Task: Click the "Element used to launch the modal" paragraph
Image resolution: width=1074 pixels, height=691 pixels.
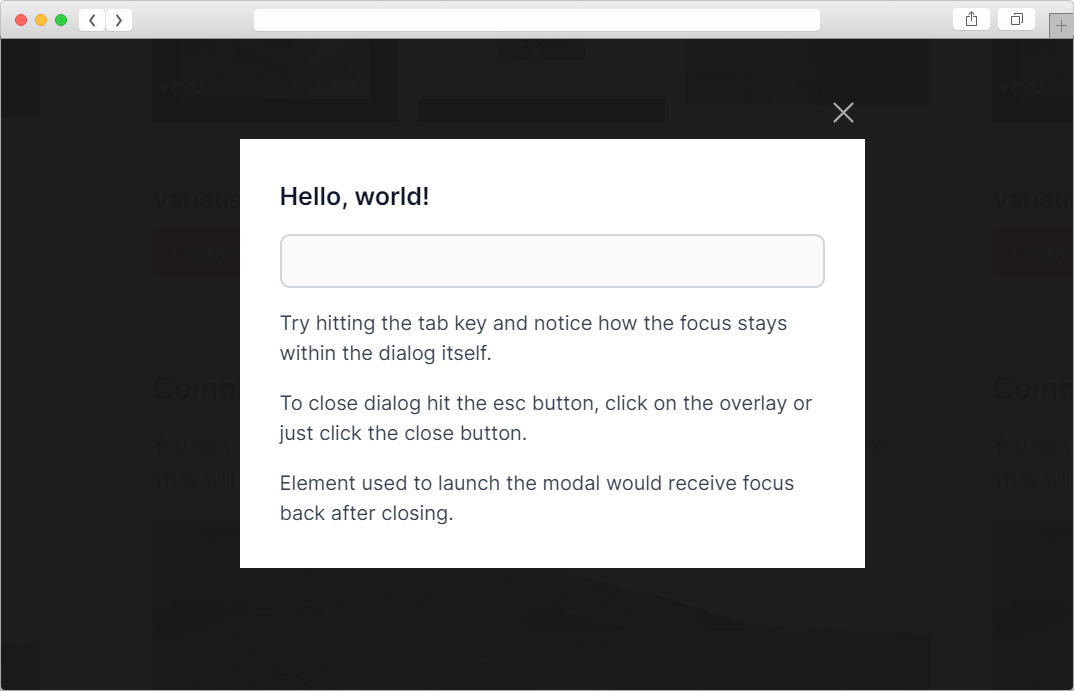Action: (536, 498)
